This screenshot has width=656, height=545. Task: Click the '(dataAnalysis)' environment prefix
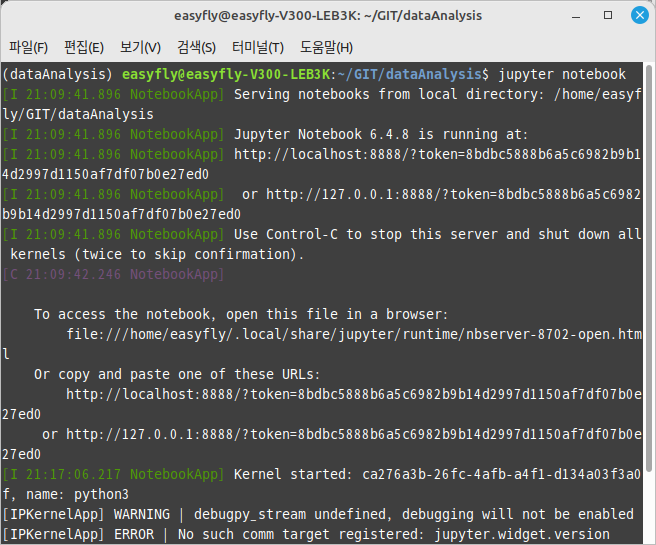57,74
